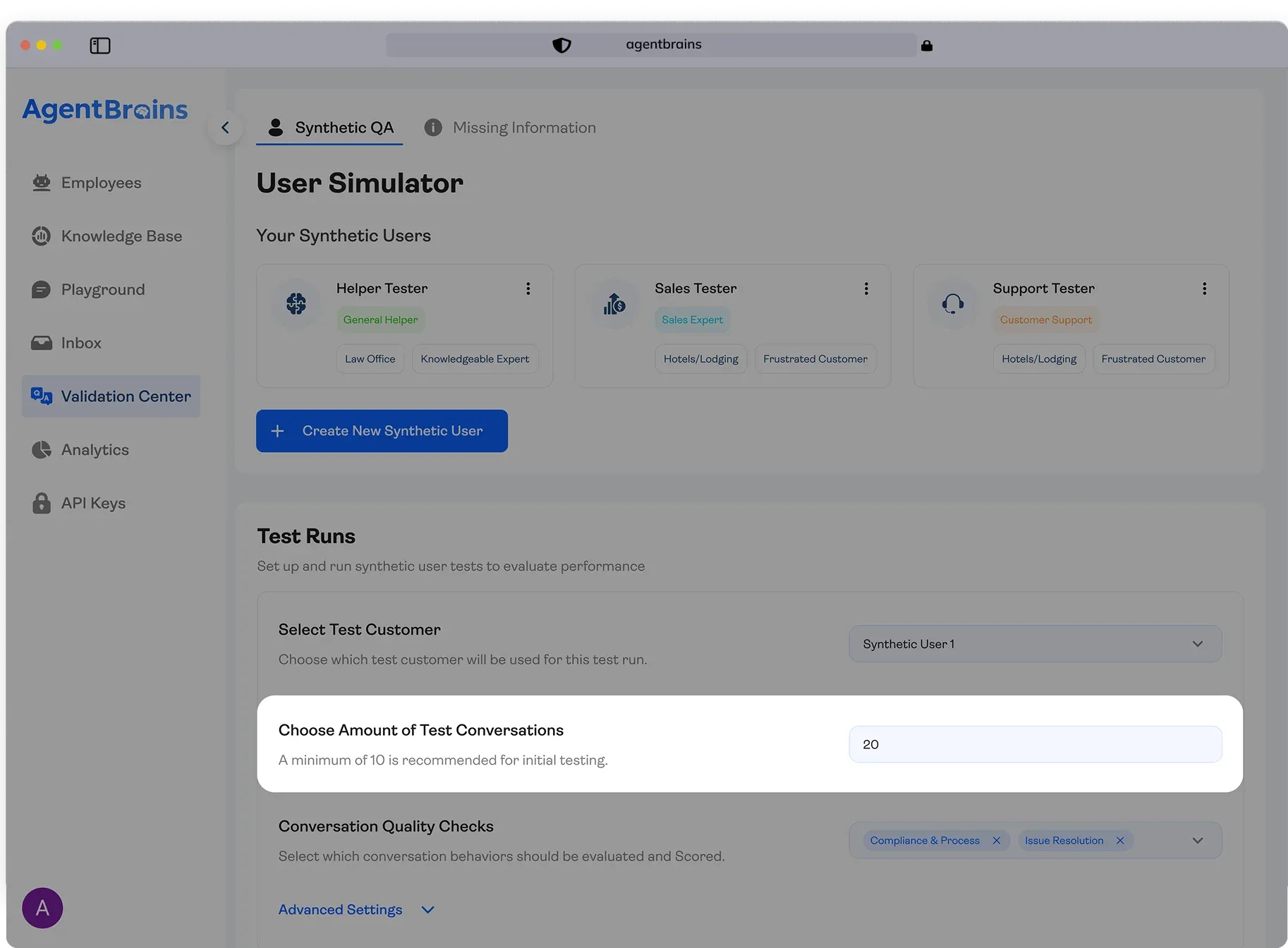
Task: Collapse the sidebar with the back chevron
Action: coord(225,128)
